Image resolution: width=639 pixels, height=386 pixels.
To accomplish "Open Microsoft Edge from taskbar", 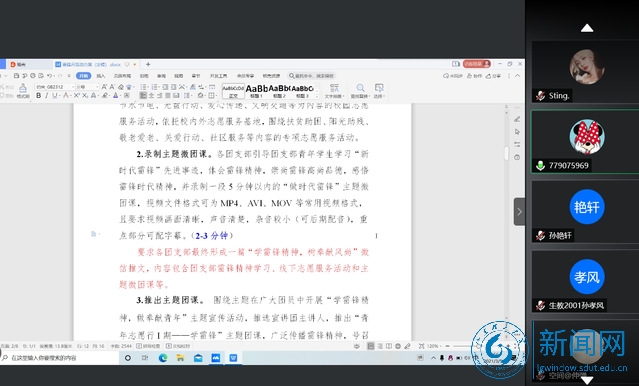I will (x=163, y=358).
